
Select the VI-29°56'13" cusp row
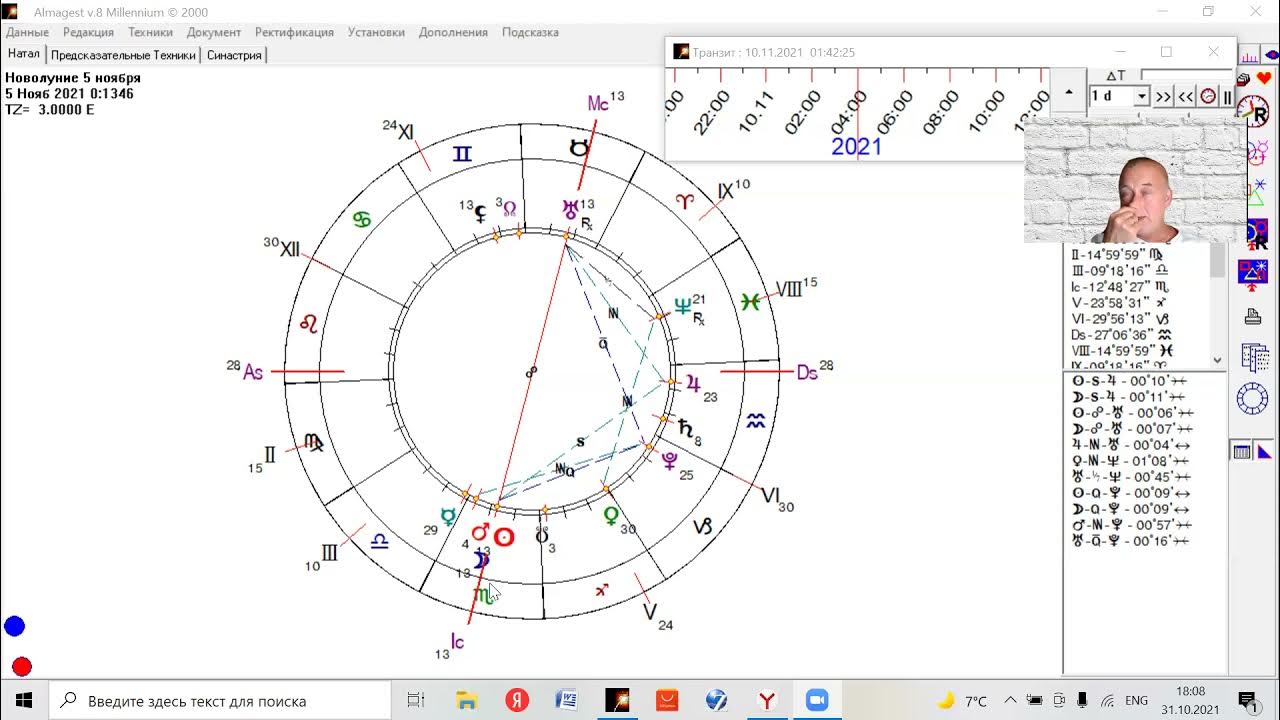(x=1119, y=318)
